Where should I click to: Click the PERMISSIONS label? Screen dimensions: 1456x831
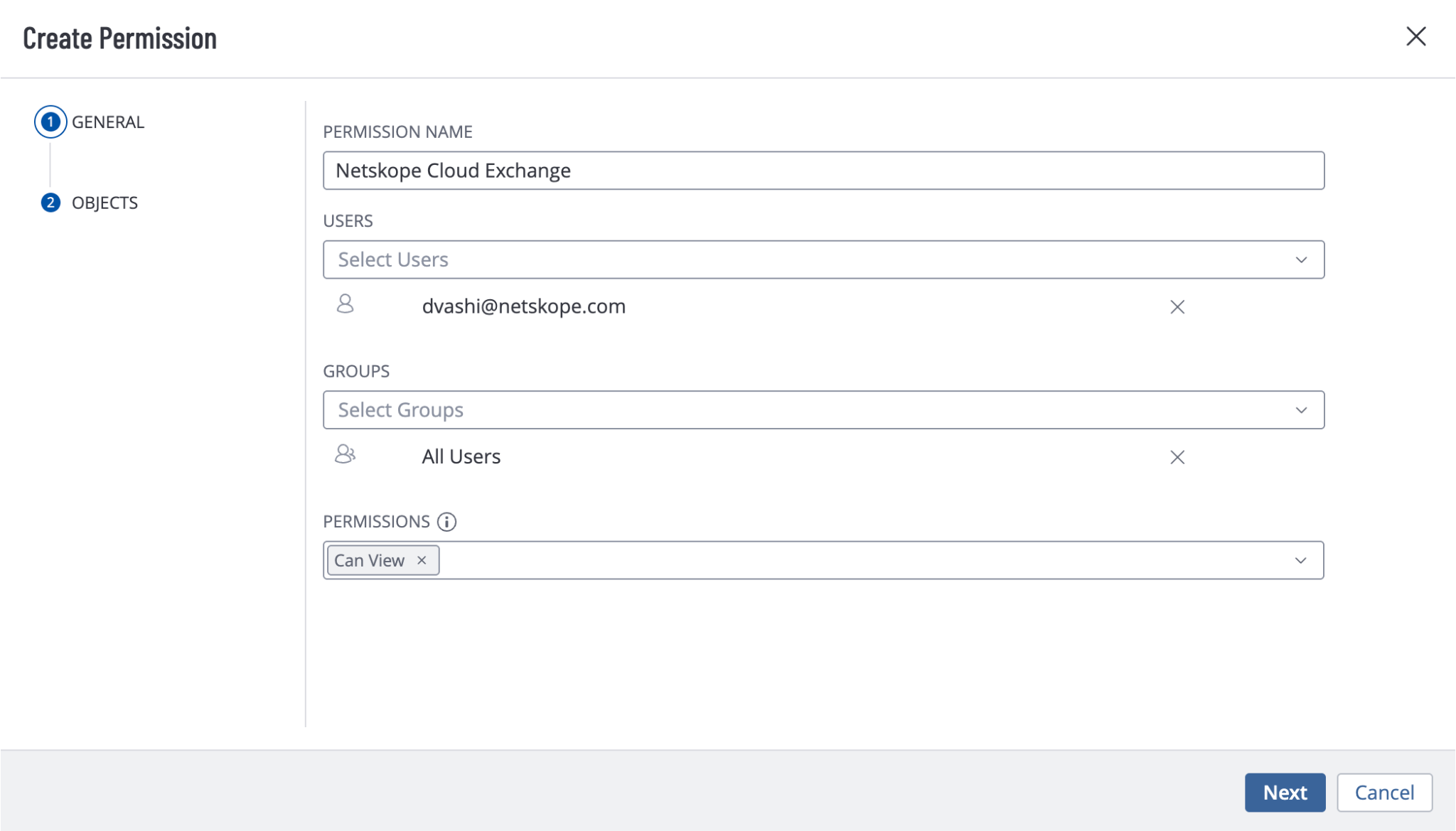click(x=376, y=522)
